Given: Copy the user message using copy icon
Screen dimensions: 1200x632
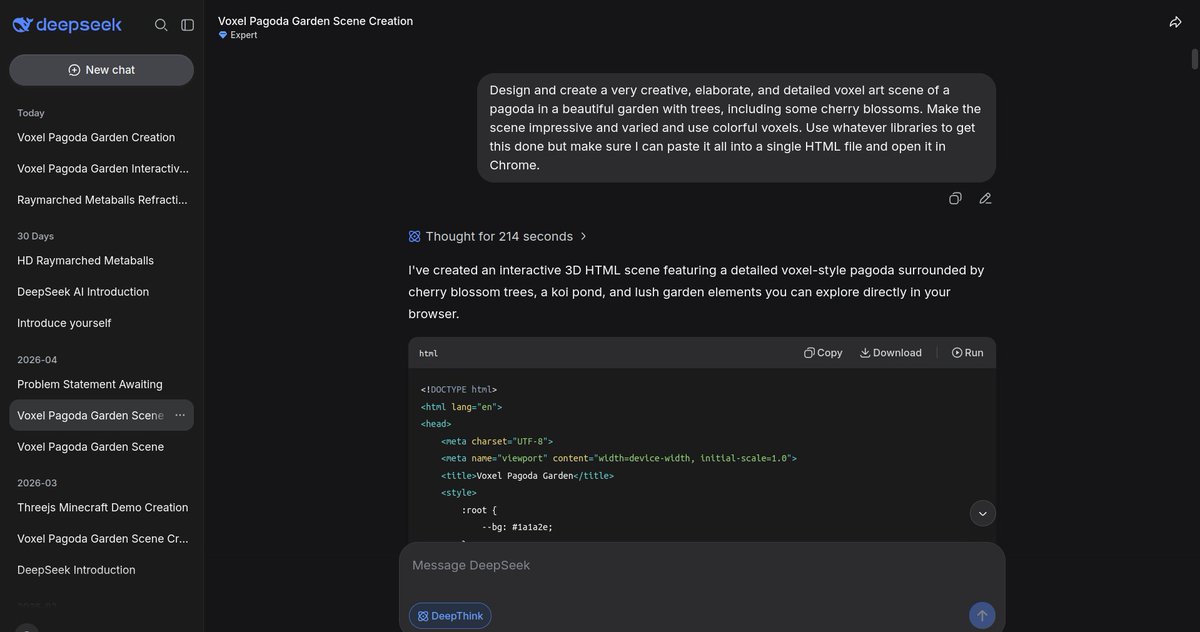Looking at the screenshot, I should click(955, 198).
